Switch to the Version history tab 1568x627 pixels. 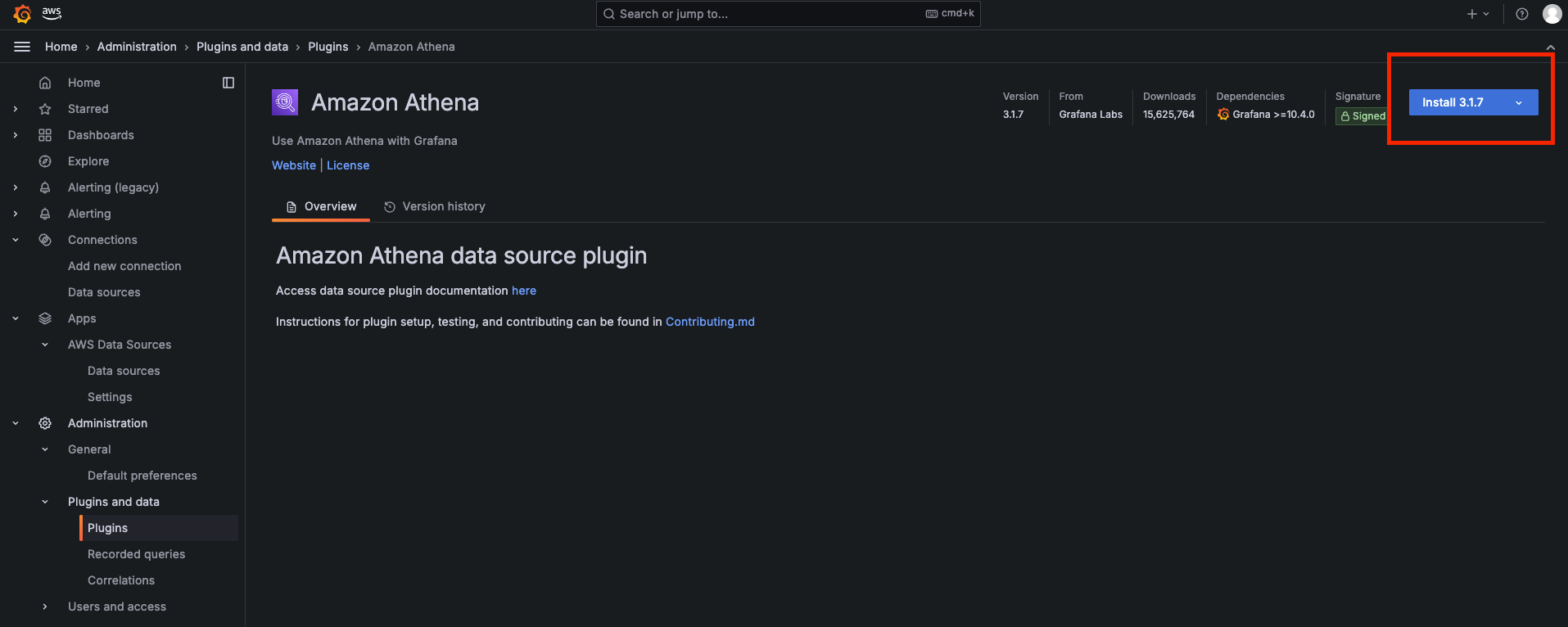tap(435, 206)
